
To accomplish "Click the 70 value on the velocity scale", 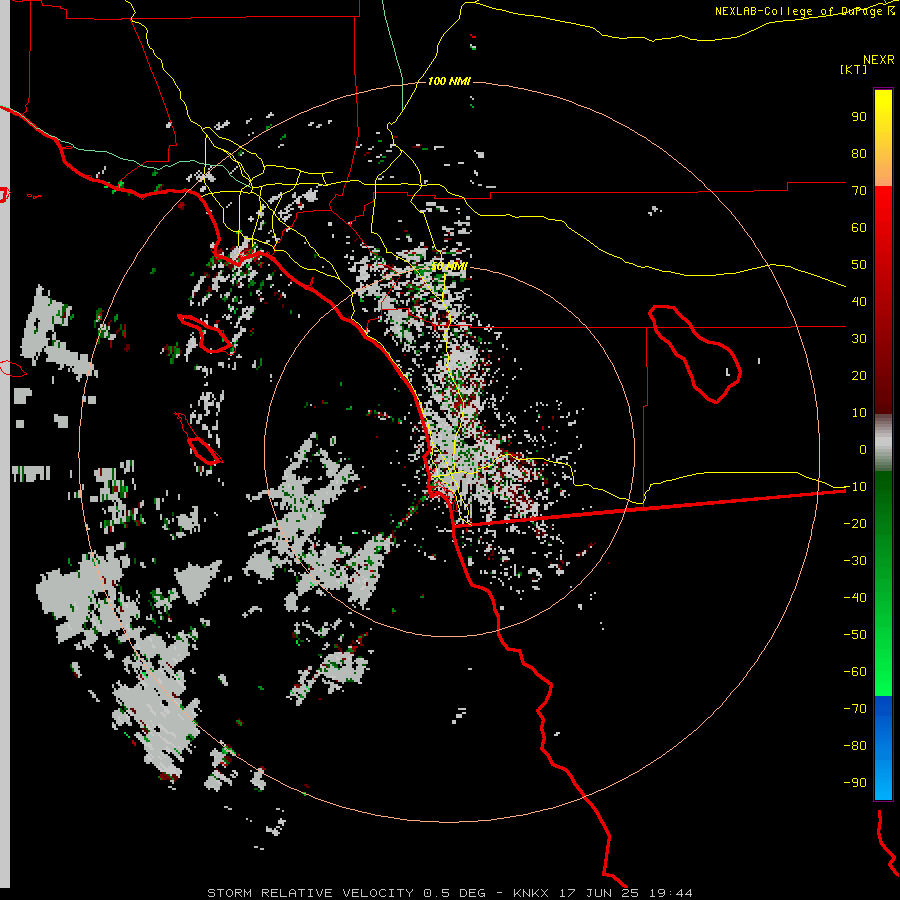I will (859, 191).
